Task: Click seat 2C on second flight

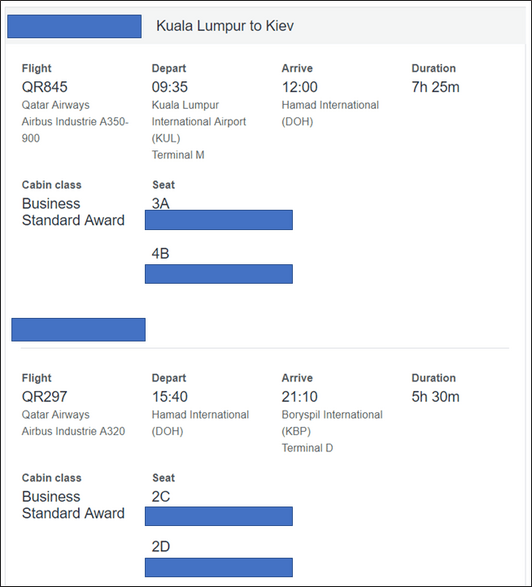Action: (x=161, y=496)
